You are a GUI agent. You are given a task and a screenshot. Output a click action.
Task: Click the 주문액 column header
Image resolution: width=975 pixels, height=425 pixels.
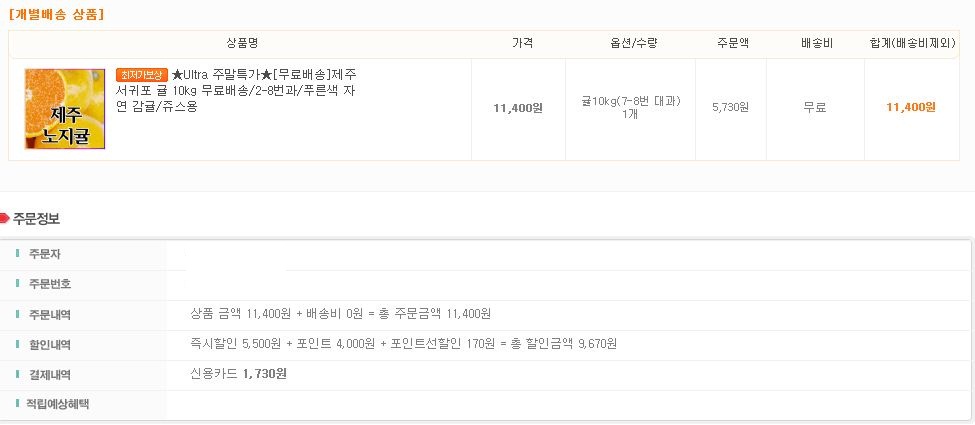732,44
